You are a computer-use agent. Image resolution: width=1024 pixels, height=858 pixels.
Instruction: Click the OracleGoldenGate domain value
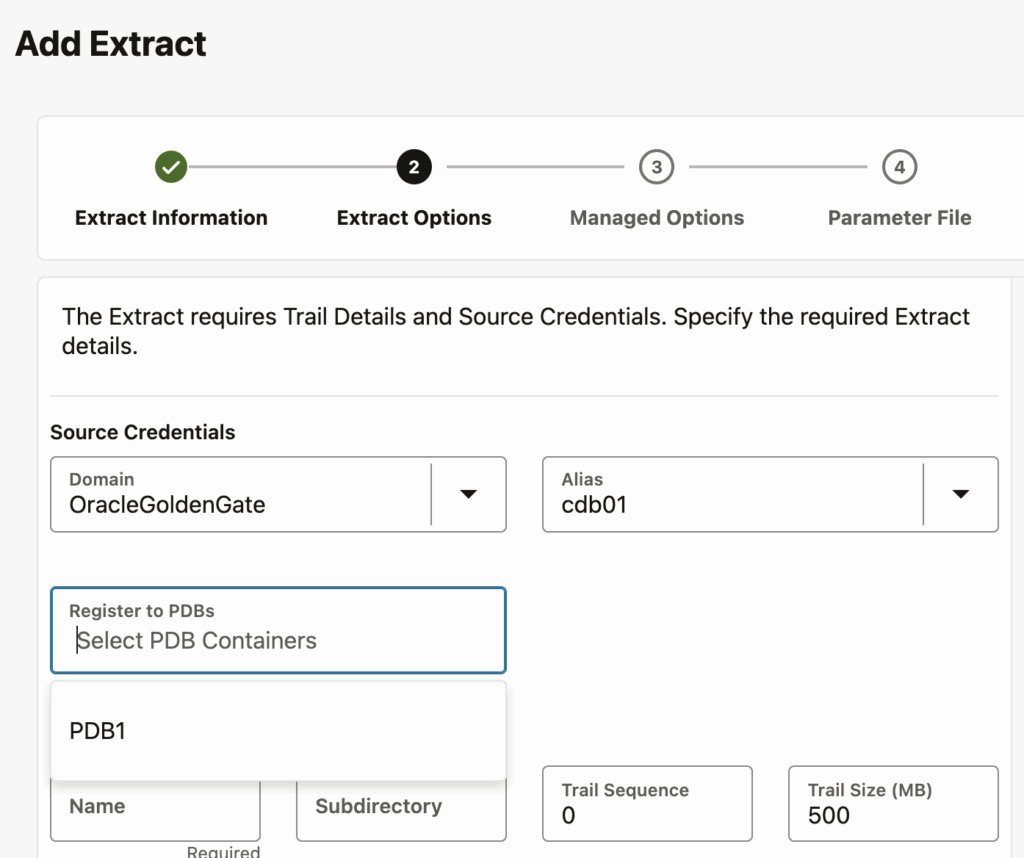pos(167,505)
